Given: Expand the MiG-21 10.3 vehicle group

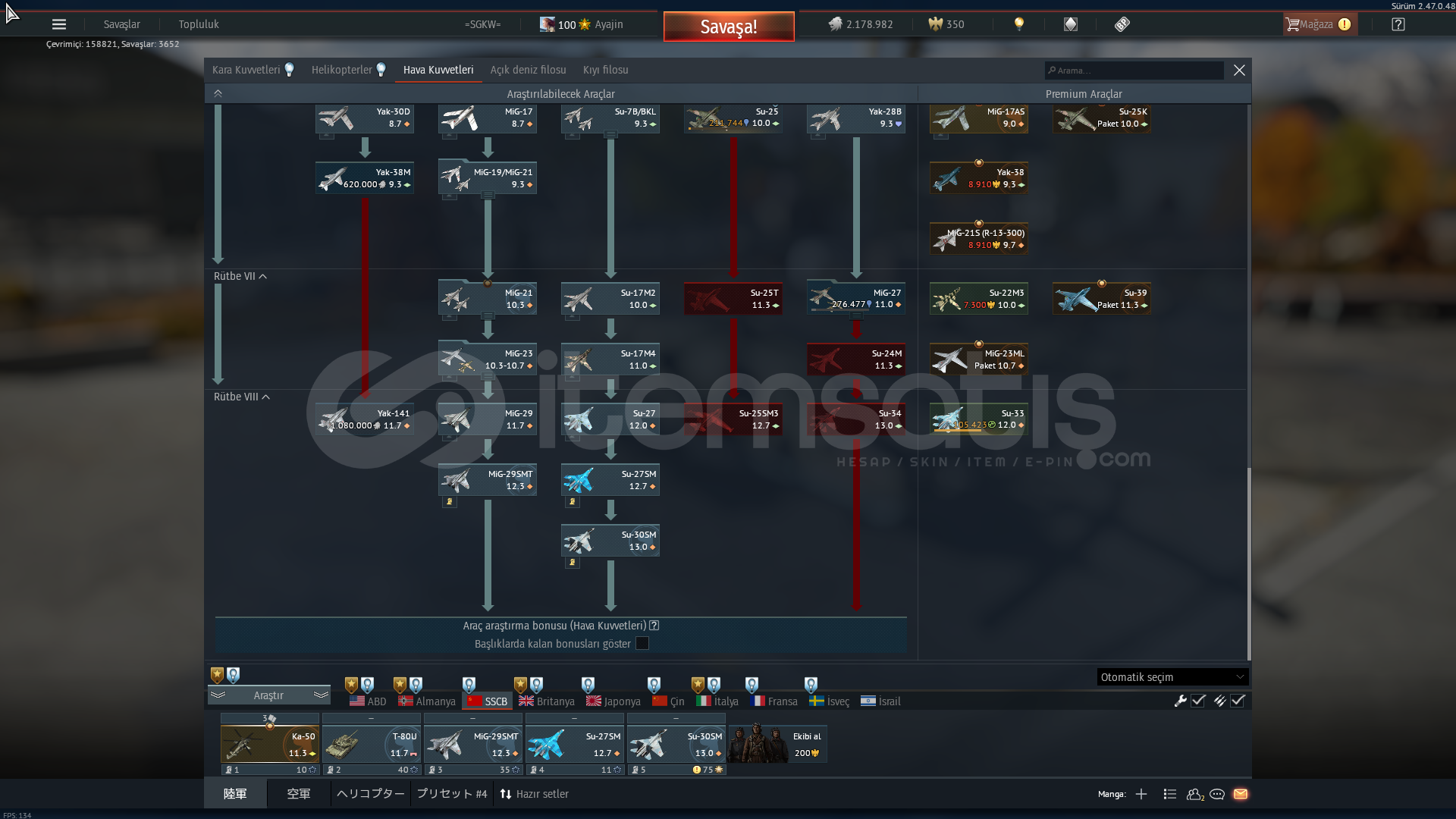Looking at the screenshot, I should 488,316.
